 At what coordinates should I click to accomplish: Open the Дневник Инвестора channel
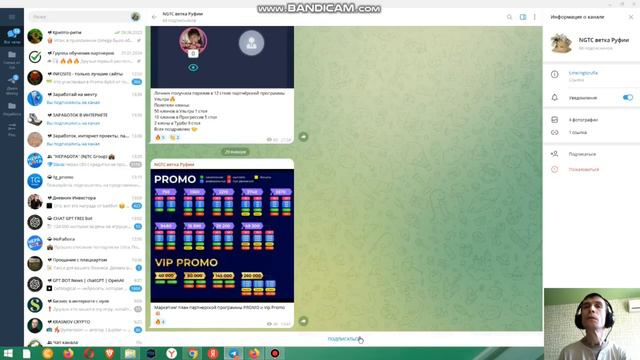[84, 202]
